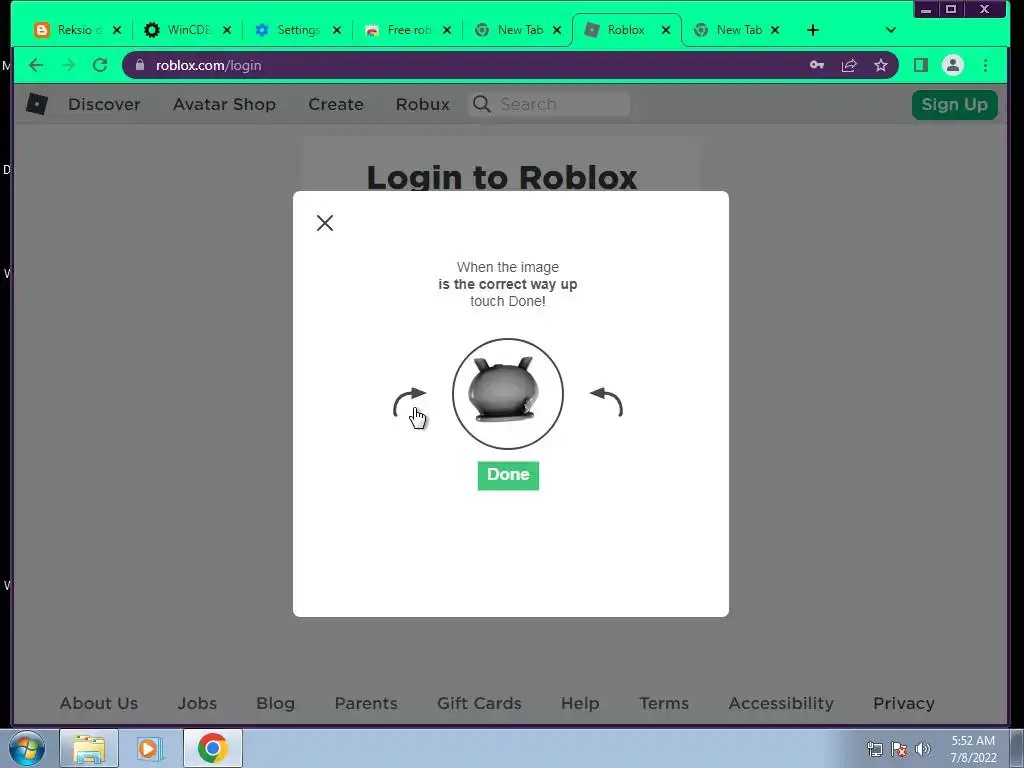Open the Create link
The width and height of the screenshot is (1024, 768).
coord(336,104)
